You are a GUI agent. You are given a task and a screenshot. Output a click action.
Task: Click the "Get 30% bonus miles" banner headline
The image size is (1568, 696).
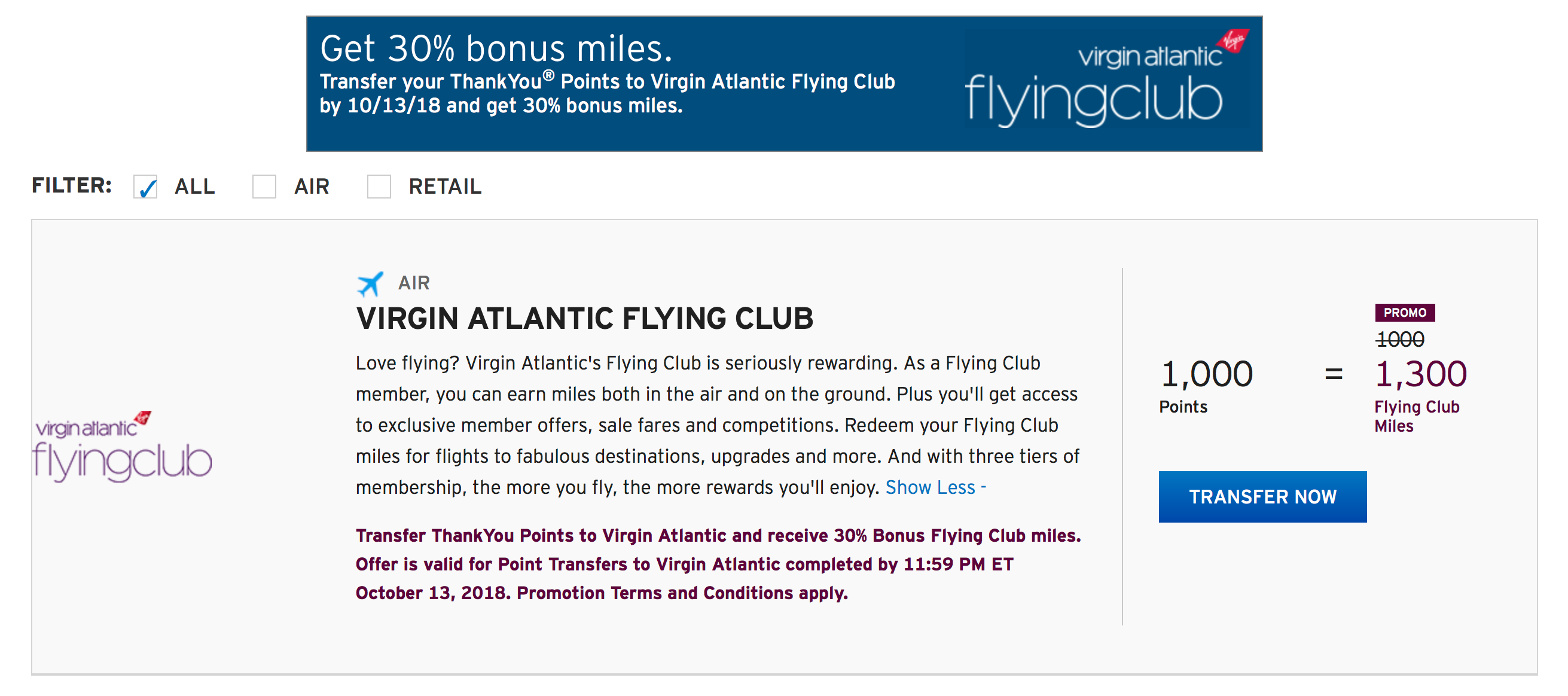(x=496, y=48)
